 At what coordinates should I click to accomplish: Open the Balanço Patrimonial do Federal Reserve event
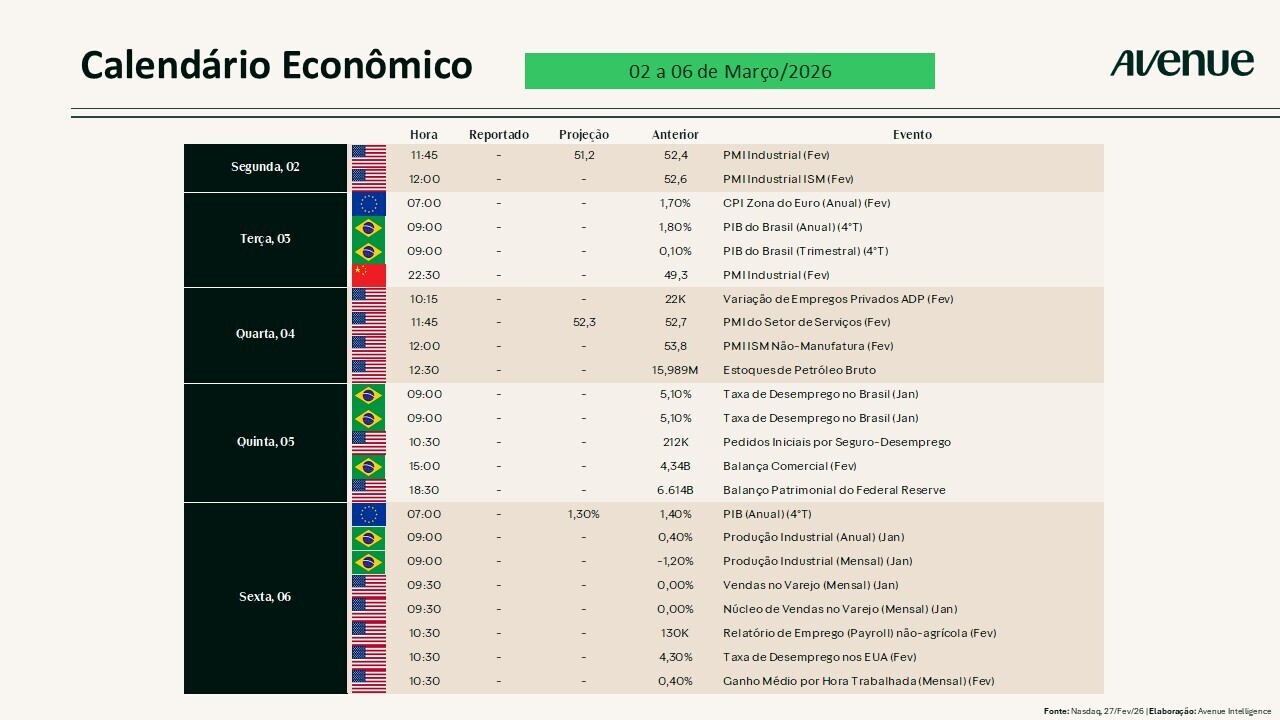(x=834, y=490)
